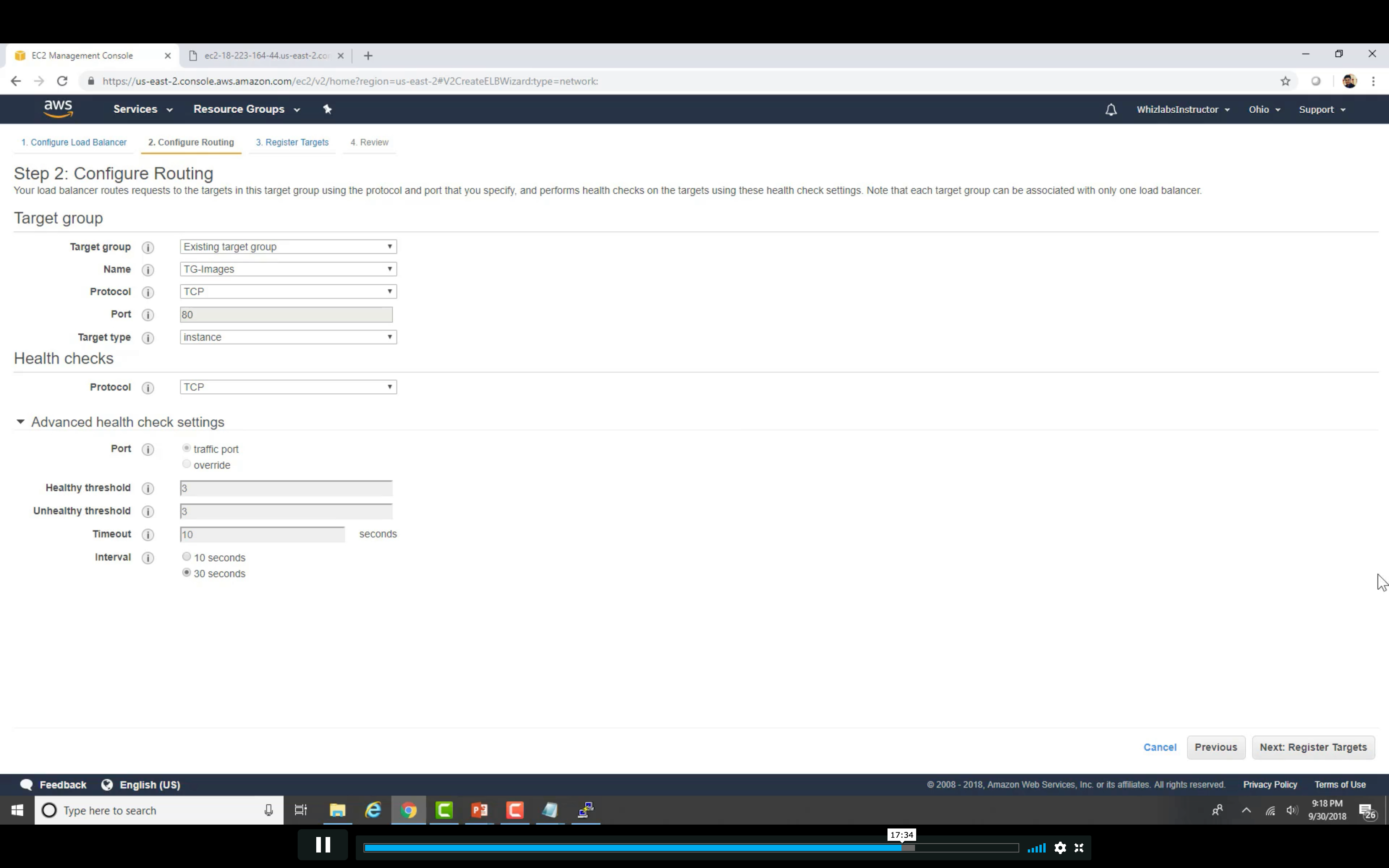This screenshot has width=1389, height=868.
Task: Click the AWS logo home icon
Action: (58, 108)
